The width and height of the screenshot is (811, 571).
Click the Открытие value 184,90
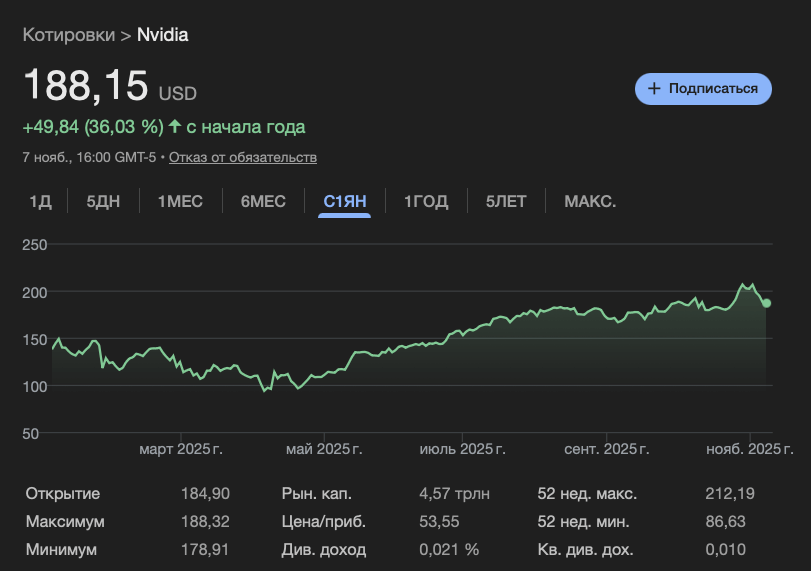(x=205, y=493)
